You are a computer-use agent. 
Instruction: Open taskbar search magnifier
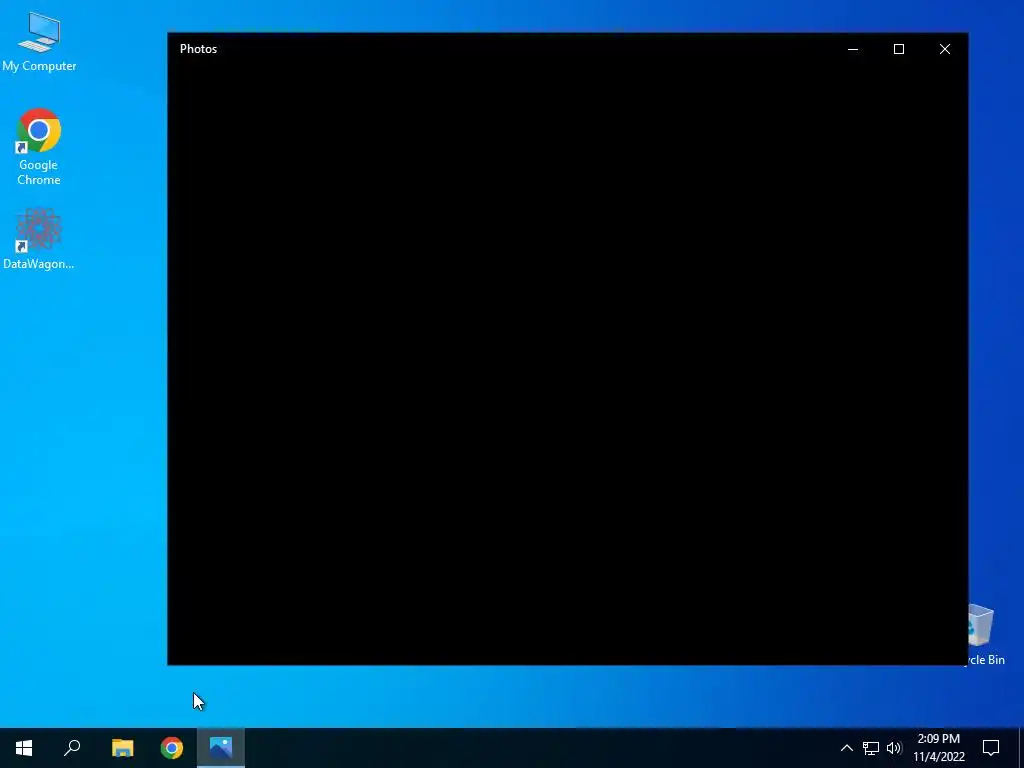point(72,748)
